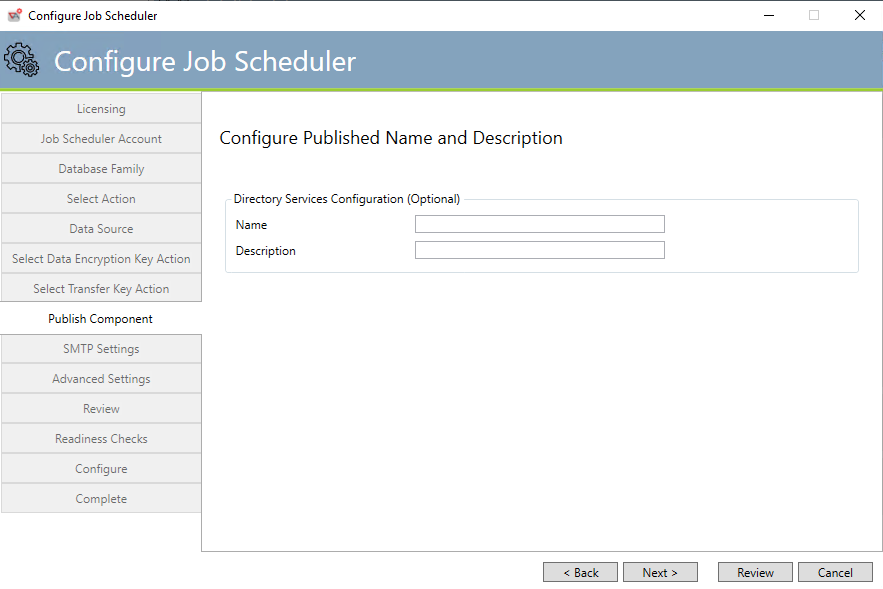Select the Database Family step
The height and width of the screenshot is (589, 883).
[101, 168]
